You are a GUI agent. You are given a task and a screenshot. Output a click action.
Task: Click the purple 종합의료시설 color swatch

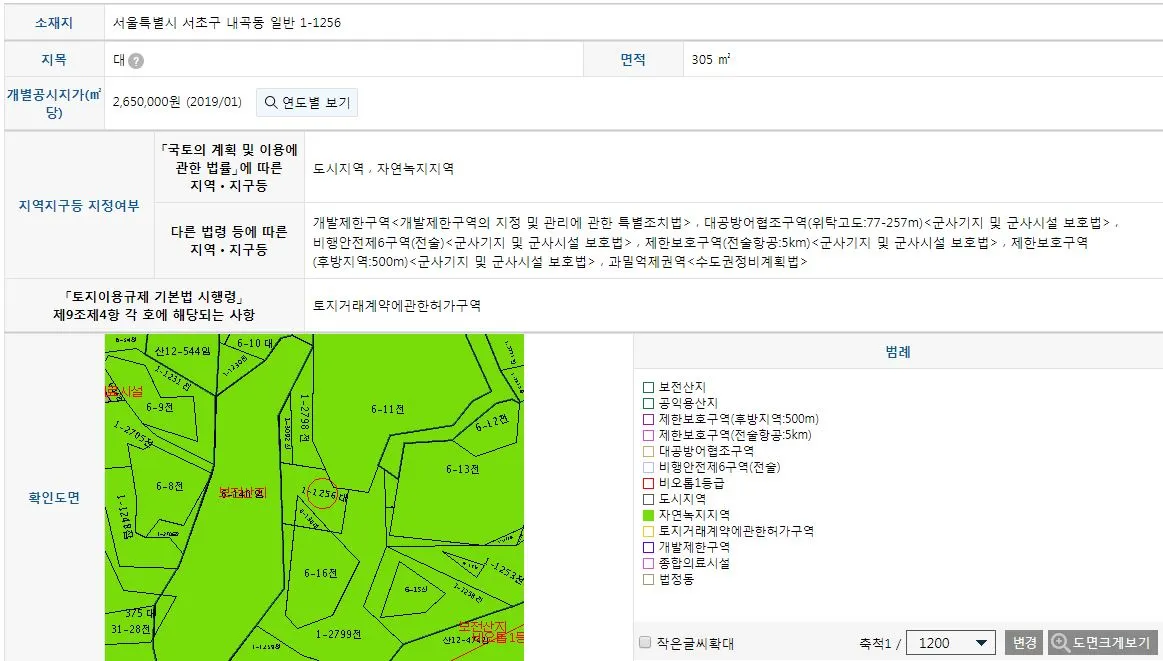tap(648, 564)
